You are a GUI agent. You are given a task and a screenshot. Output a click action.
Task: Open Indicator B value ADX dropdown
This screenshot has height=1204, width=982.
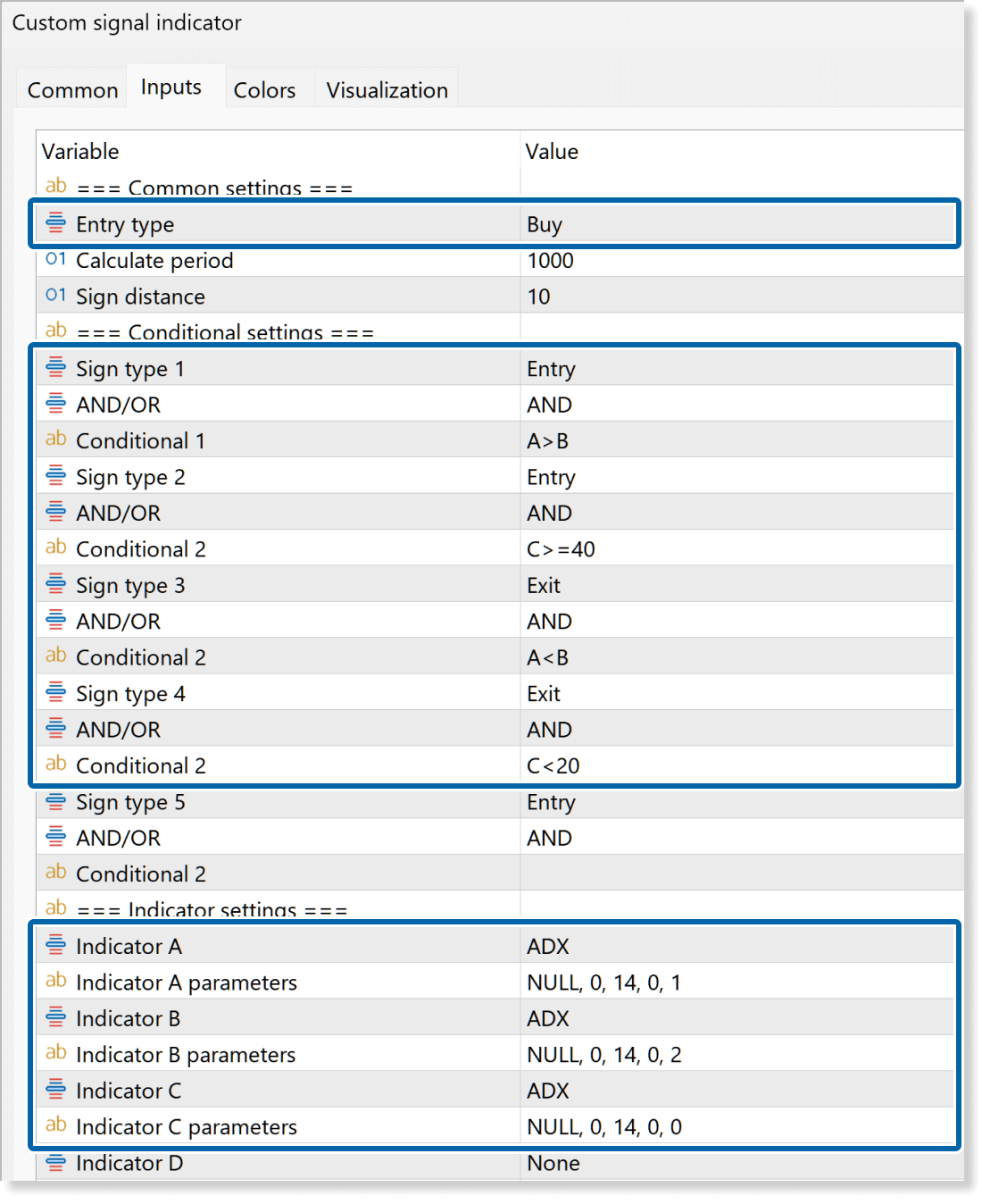[547, 1019]
